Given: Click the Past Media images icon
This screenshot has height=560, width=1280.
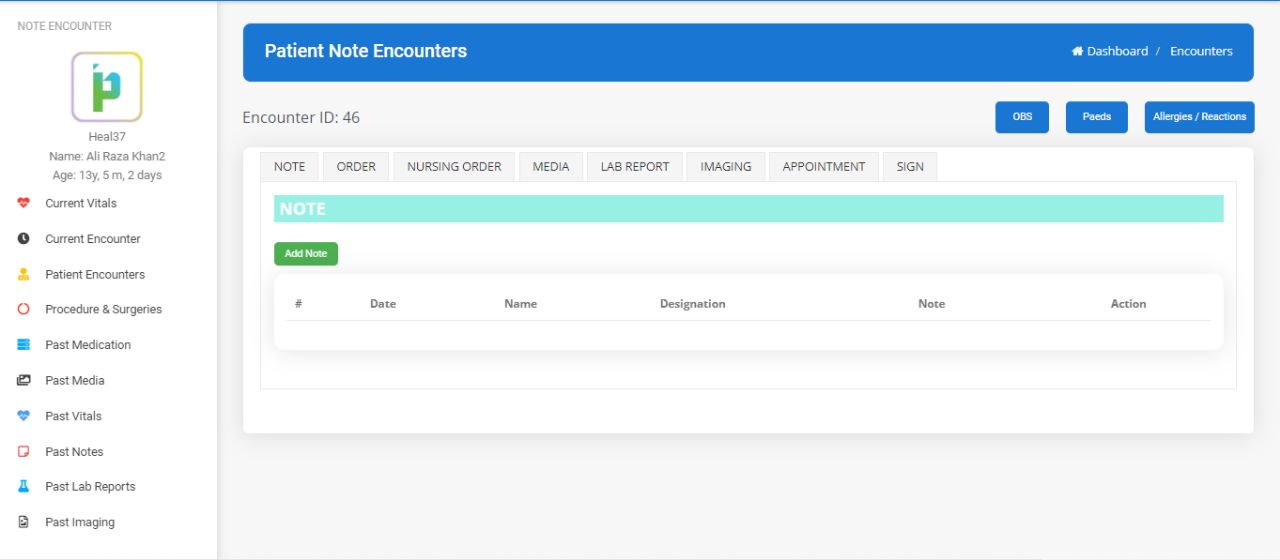Looking at the screenshot, I should coord(24,381).
